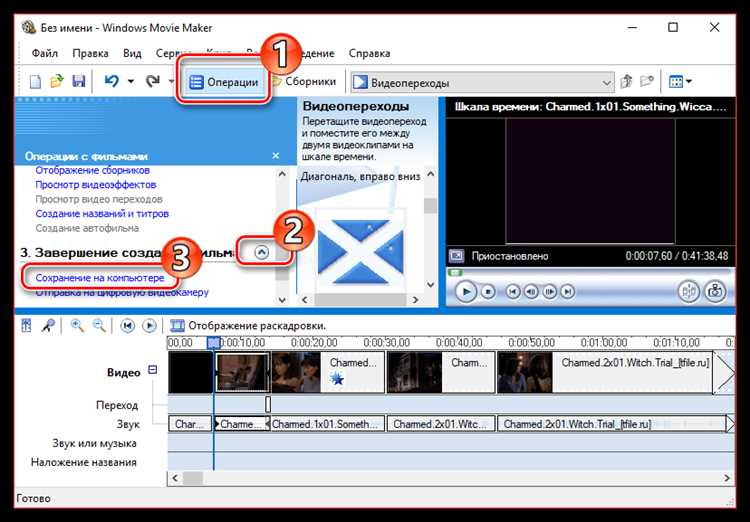Click transitions list scroll up arrow
Viewport: 750px width, 522px height.
(430, 174)
